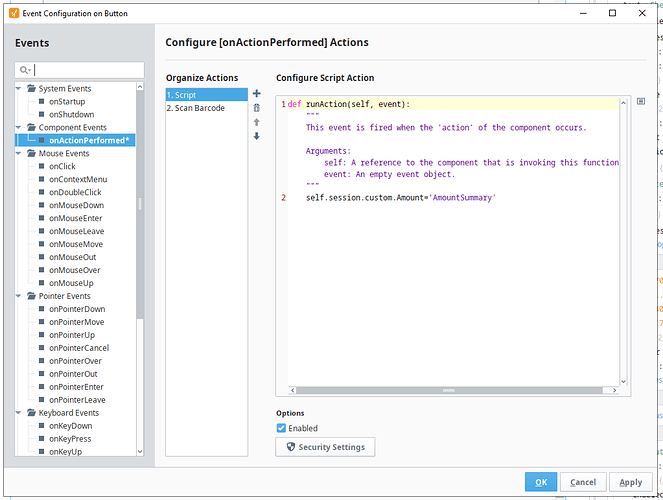Select the onKeyDown event
The image size is (663, 500).
pyautogui.click(x=70, y=426)
